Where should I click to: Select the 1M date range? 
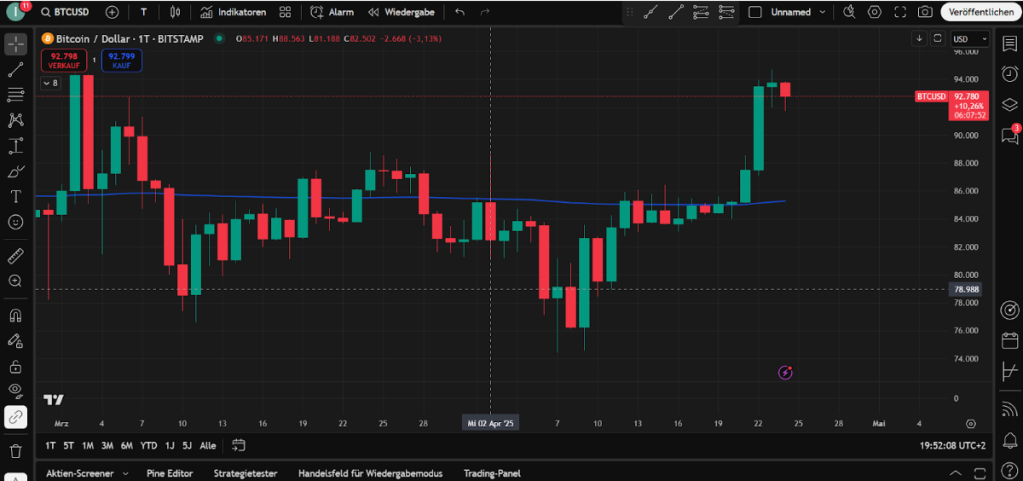pyautogui.click(x=87, y=446)
